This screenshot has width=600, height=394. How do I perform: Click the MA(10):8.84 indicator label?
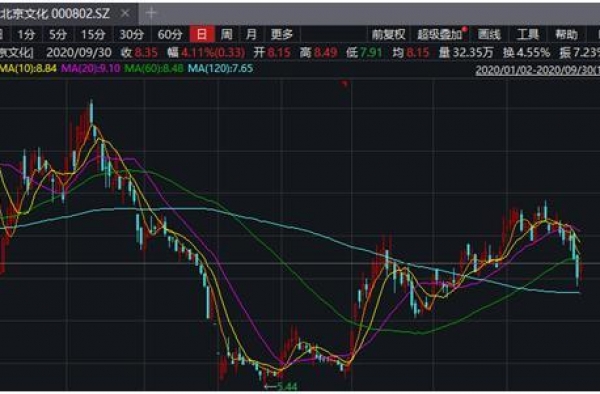(x=28, y=69)
